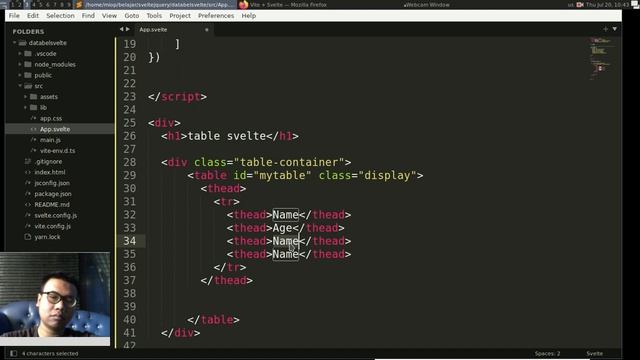Select App.svelte in the sidebar
This screenshot has width=640, height=360.
55,129
